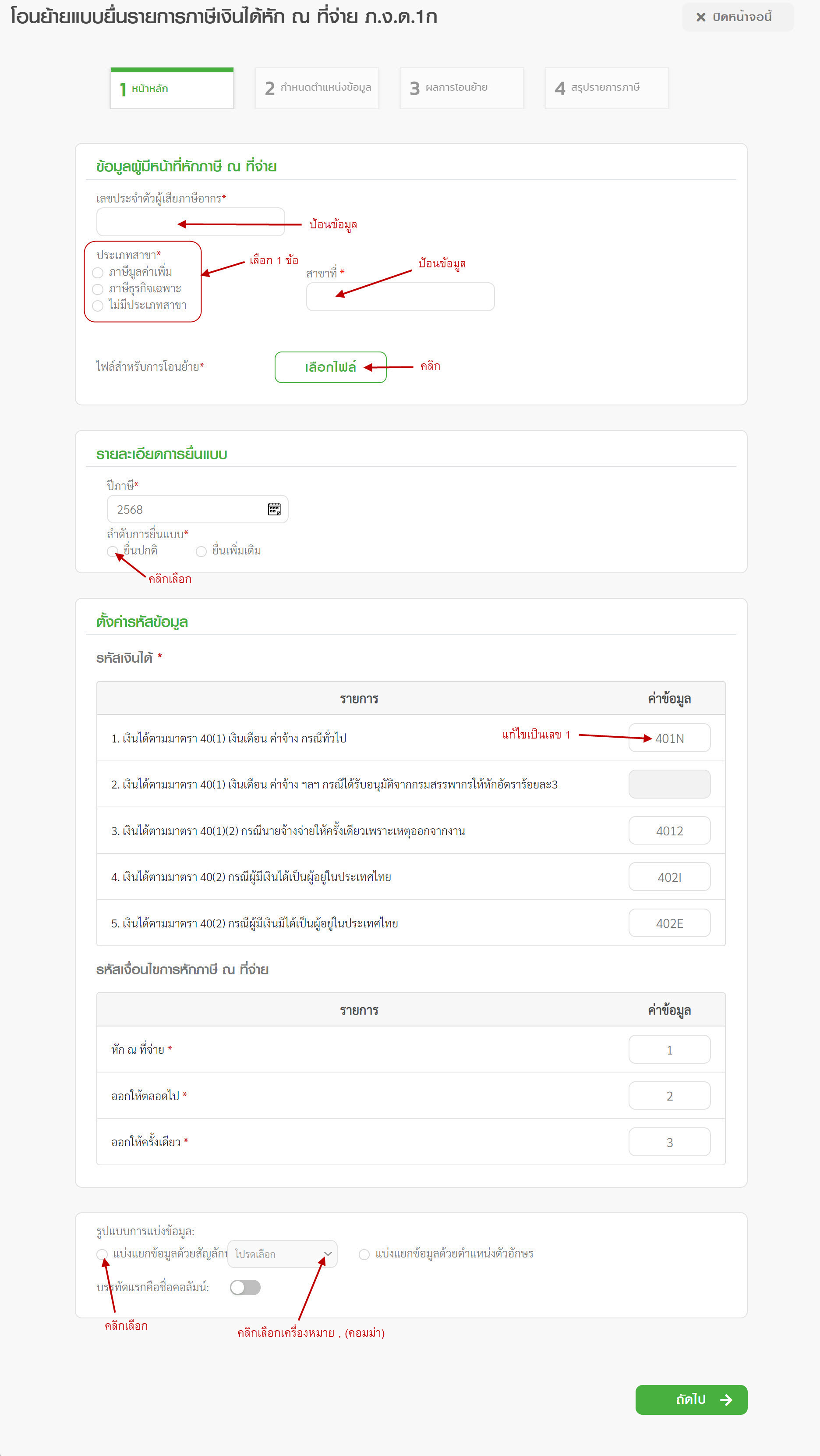Click the สาขาที่ branch number input
Image resolution: width=820 pixels, height=1456 pixels.
coord(400,297)
